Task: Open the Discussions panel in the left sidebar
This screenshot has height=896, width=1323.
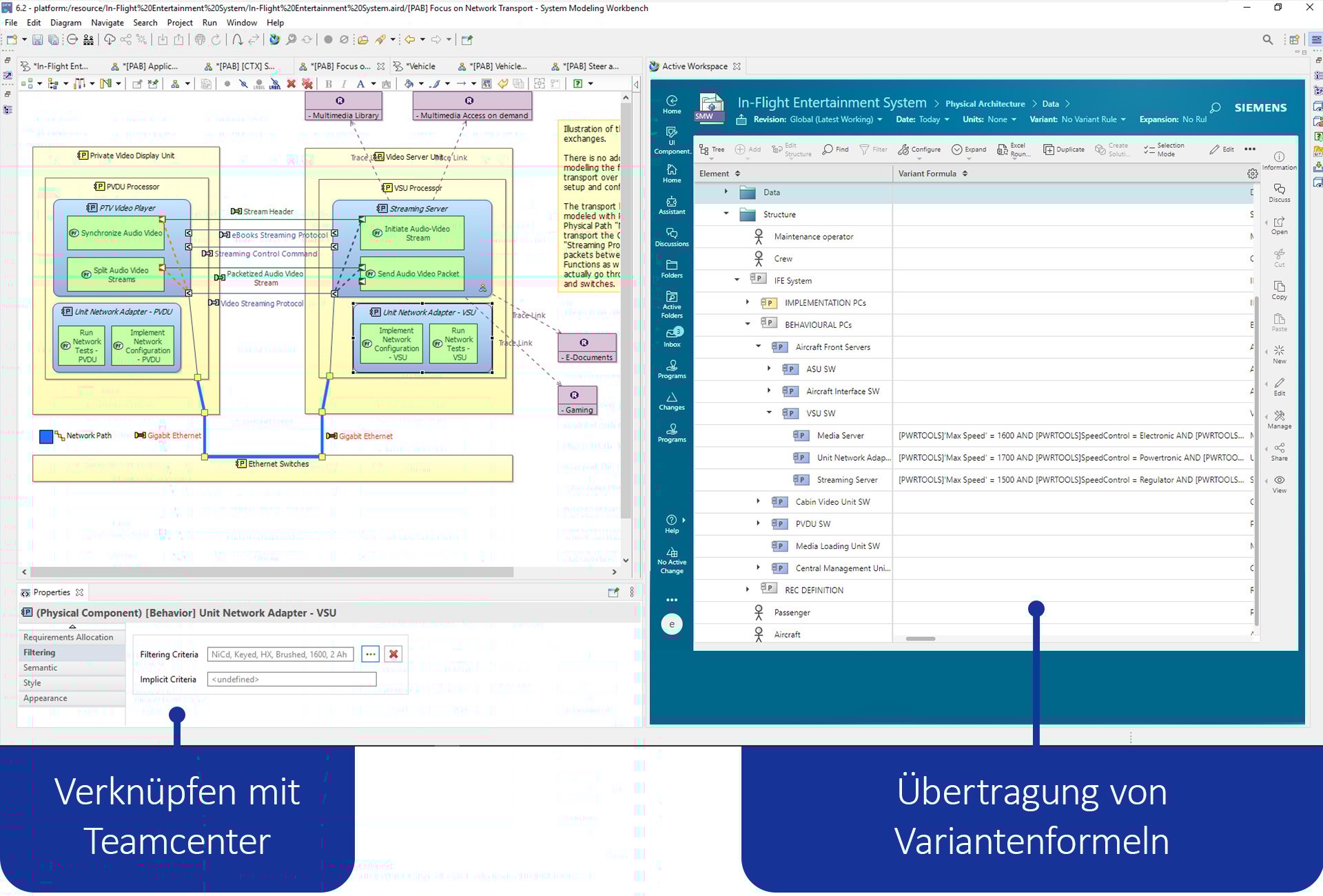Action: click(672, 238)
